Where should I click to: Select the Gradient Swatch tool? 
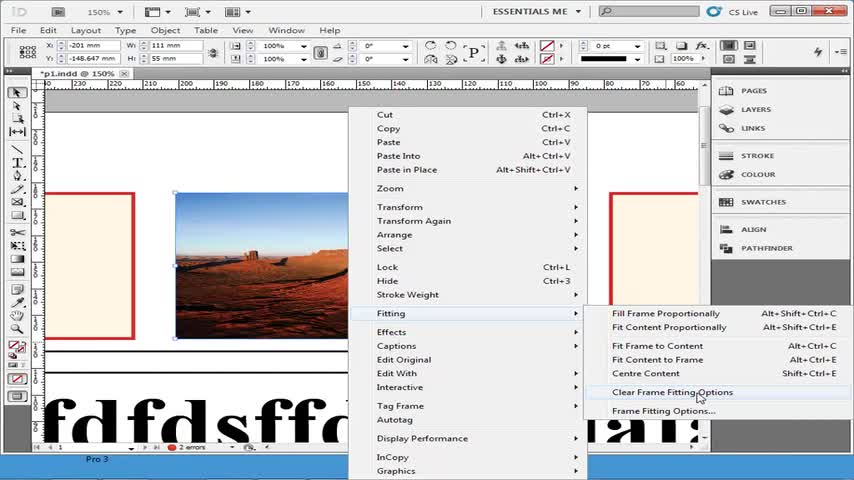[17, 259]
